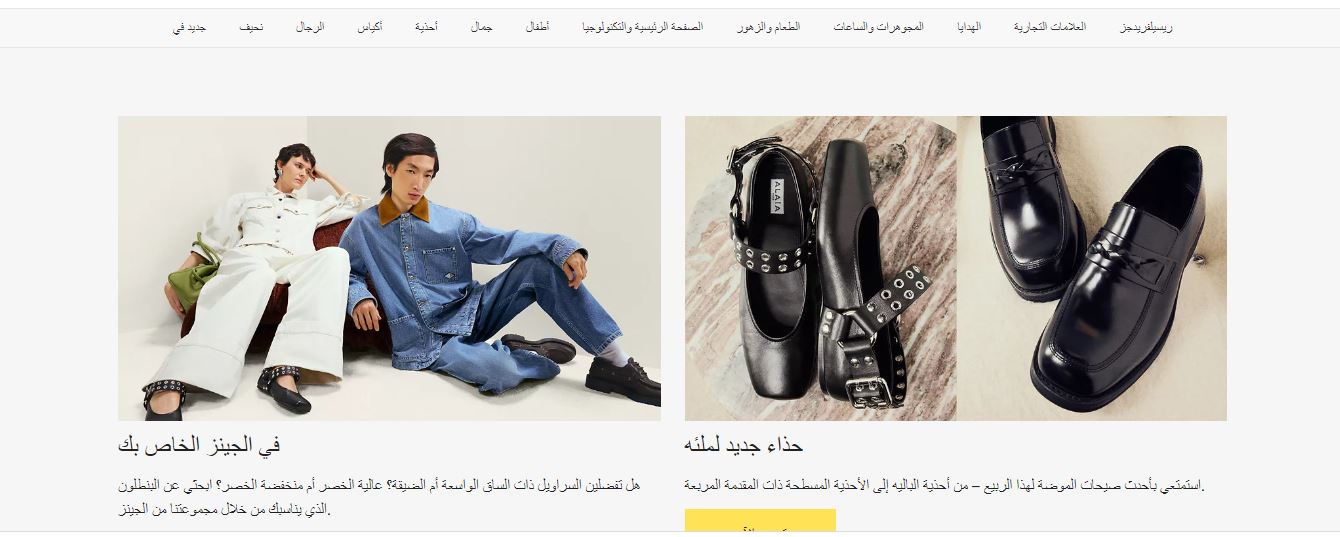Open الصفحة الرئيسية والتكنولوجيا category

643,27
